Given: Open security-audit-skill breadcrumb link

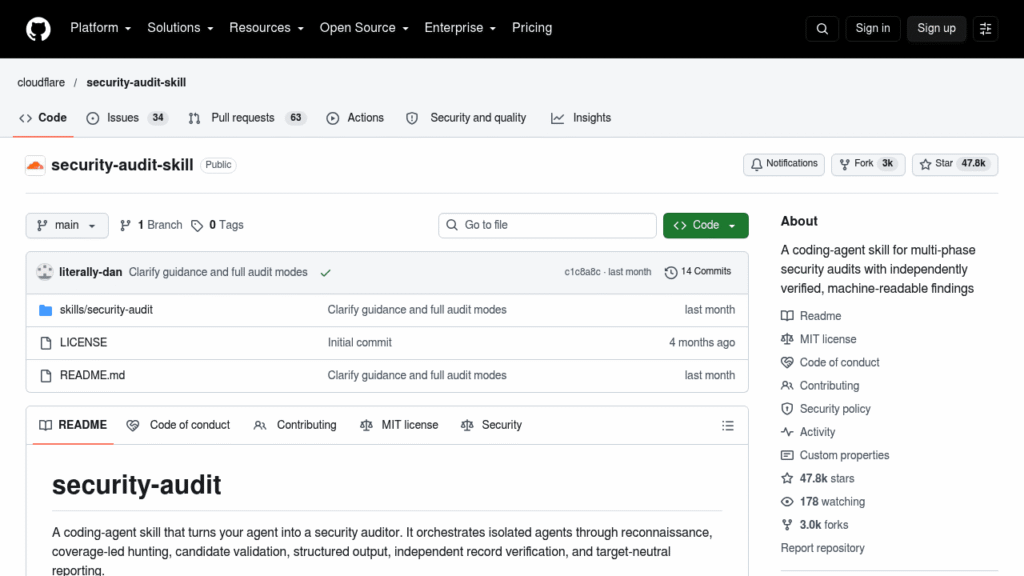Looking at the screenshot, I should (x=136, y=82).
